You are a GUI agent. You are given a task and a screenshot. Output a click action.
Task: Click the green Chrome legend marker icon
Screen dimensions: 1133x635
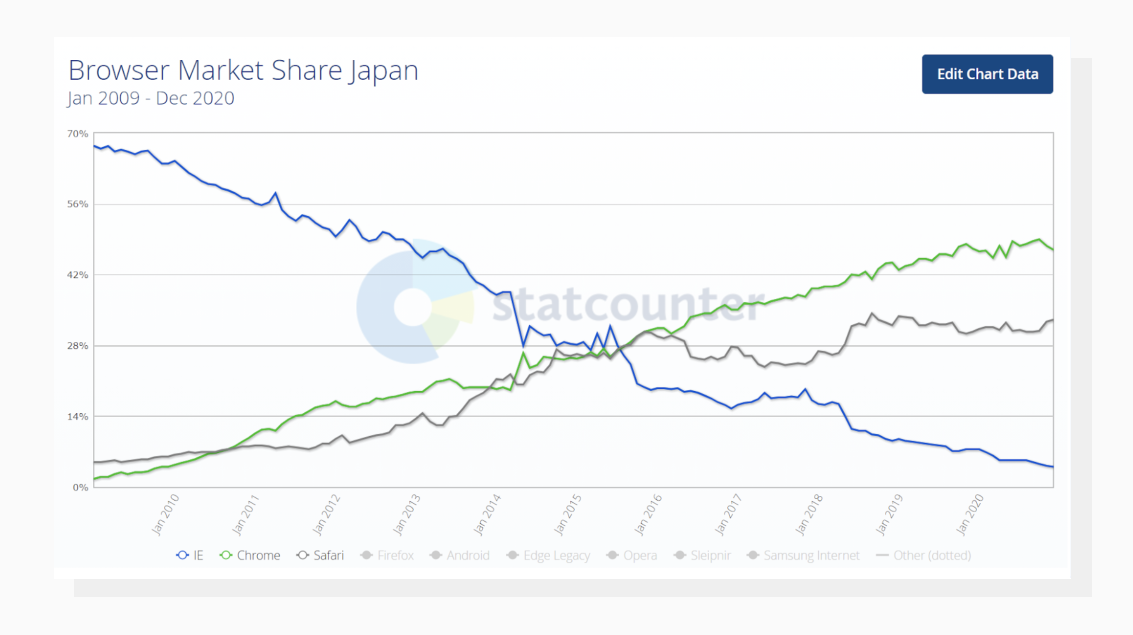[x=228, y=555]
